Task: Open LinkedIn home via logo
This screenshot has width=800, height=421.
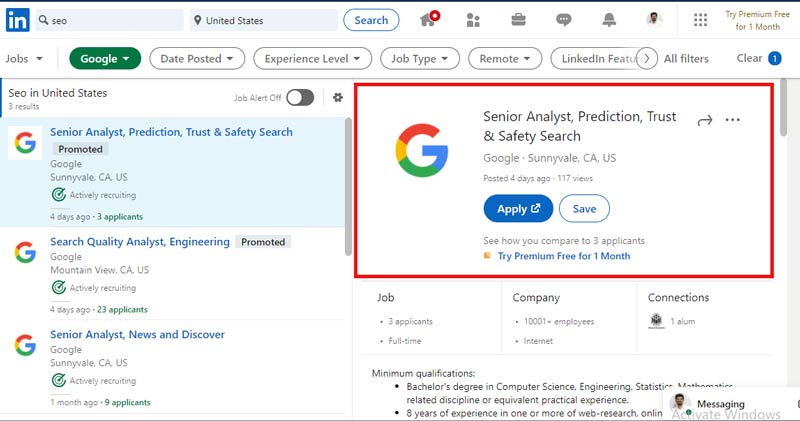Action: [x=17, y=20]
